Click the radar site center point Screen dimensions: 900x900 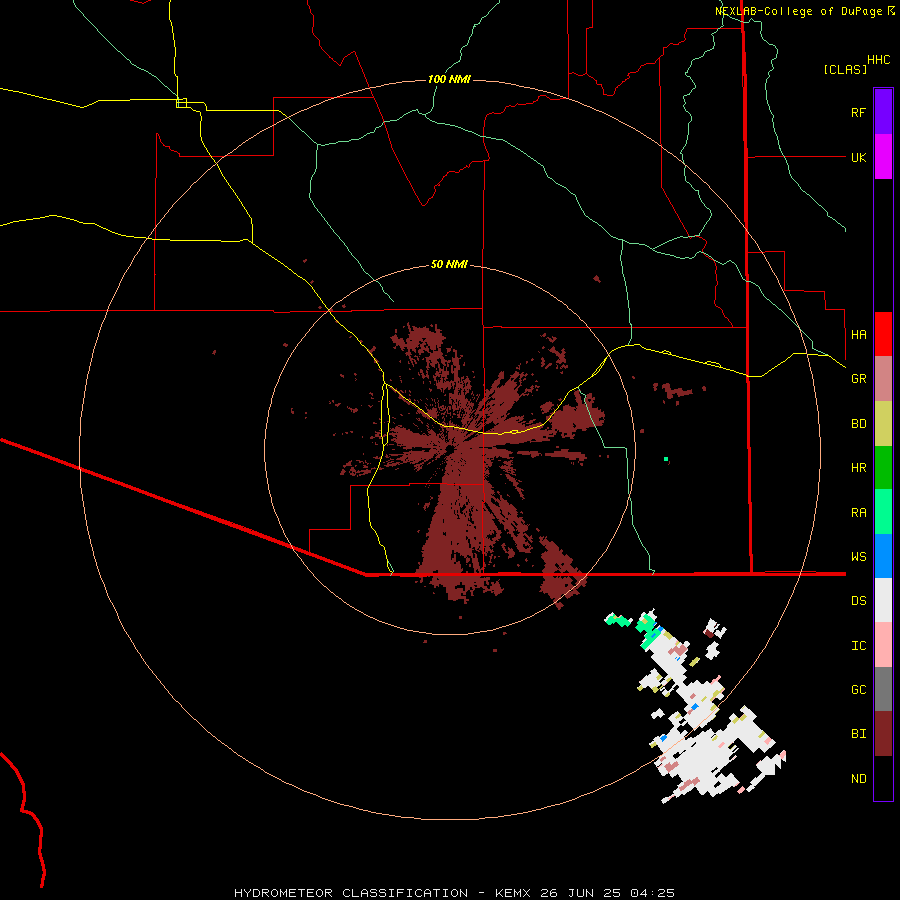pyautogui.click(x=449, y=448)
